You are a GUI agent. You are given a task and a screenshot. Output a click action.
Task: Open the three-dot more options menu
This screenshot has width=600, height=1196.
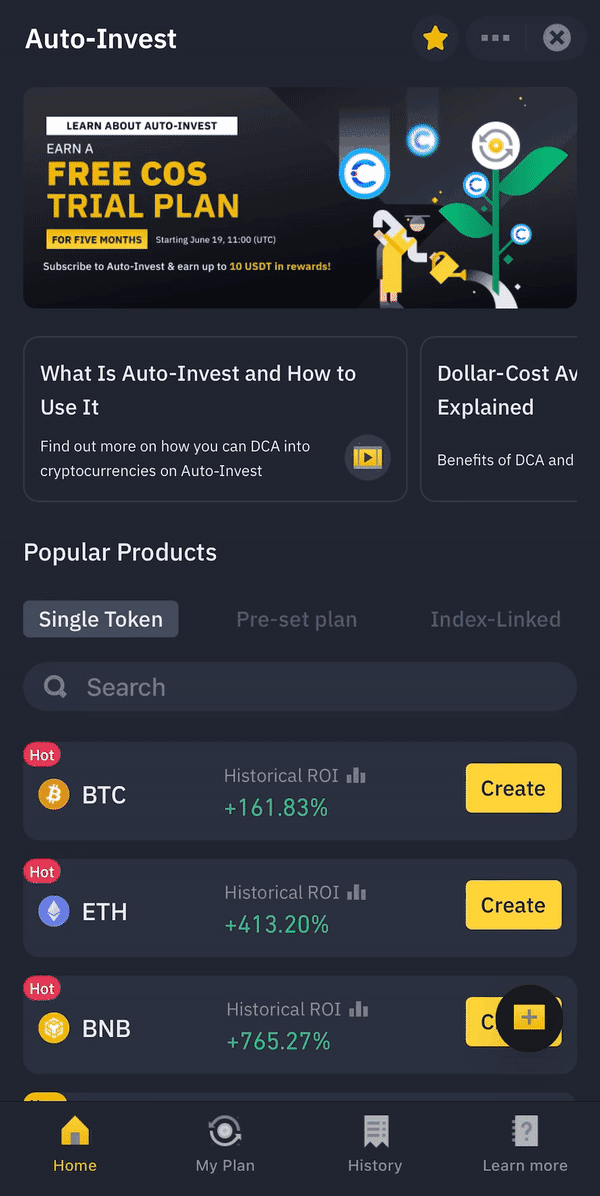coord(495,39)
